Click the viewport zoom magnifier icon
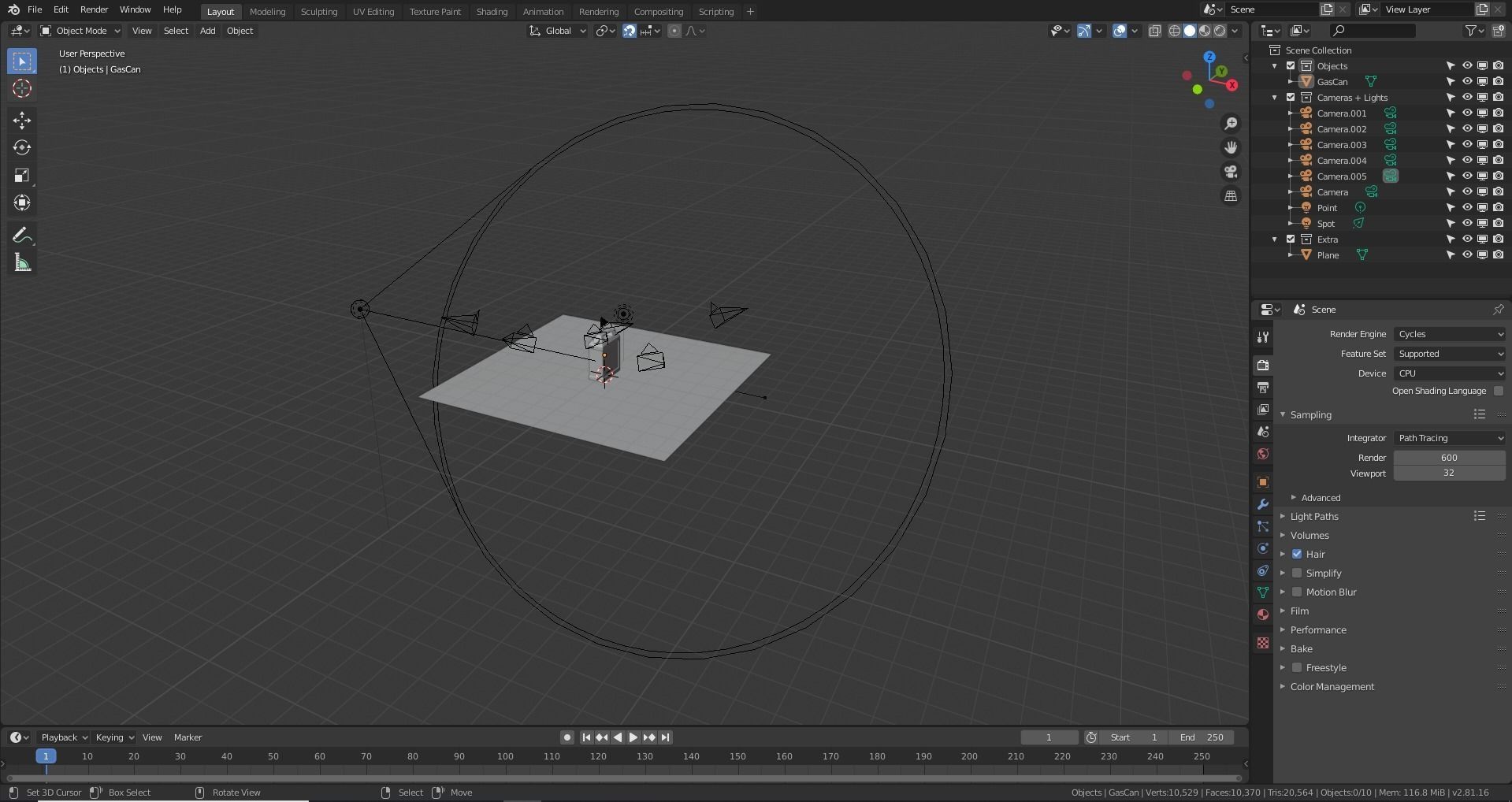 tap(1231, 124)
